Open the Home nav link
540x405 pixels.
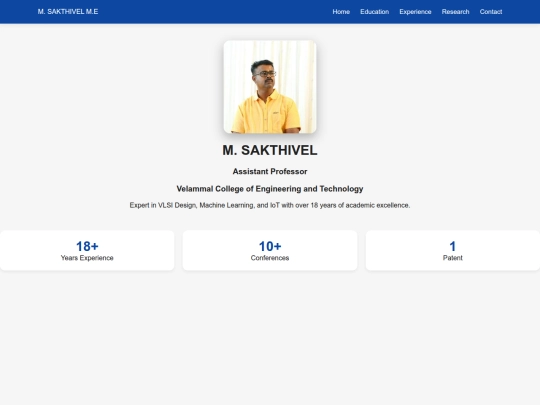[341, 12]
